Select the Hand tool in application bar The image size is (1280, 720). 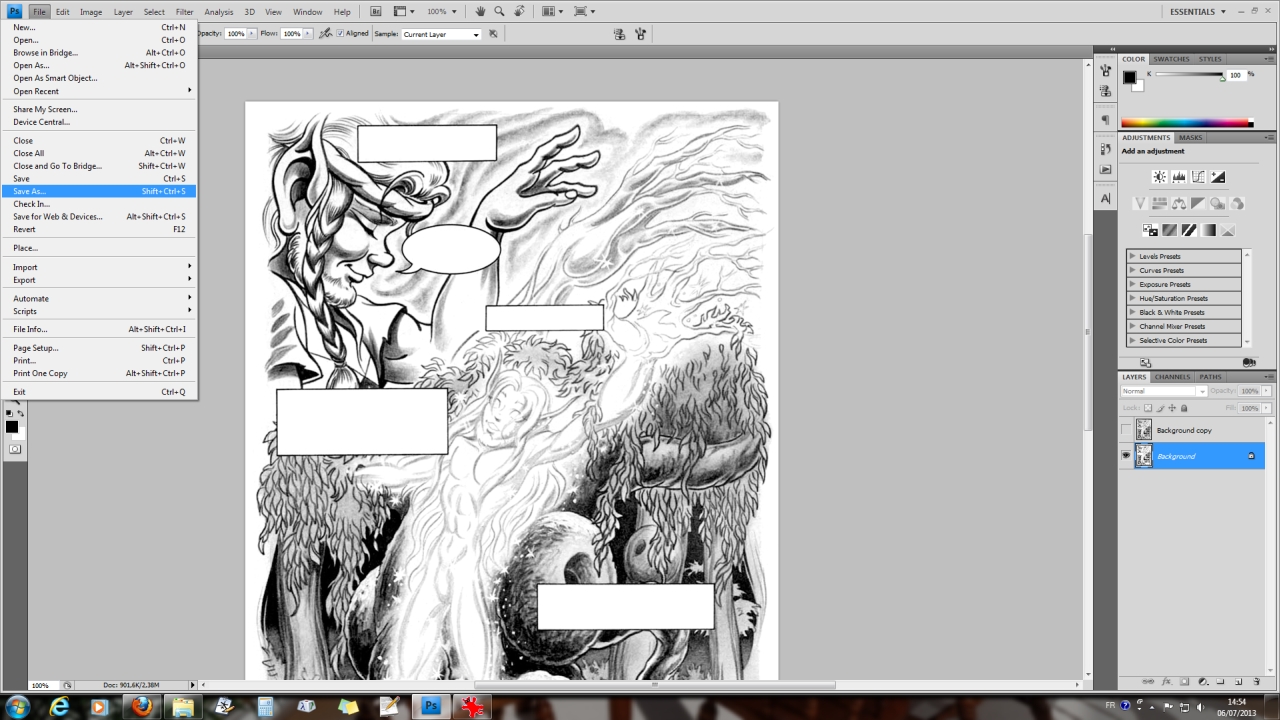coord(481,12)
